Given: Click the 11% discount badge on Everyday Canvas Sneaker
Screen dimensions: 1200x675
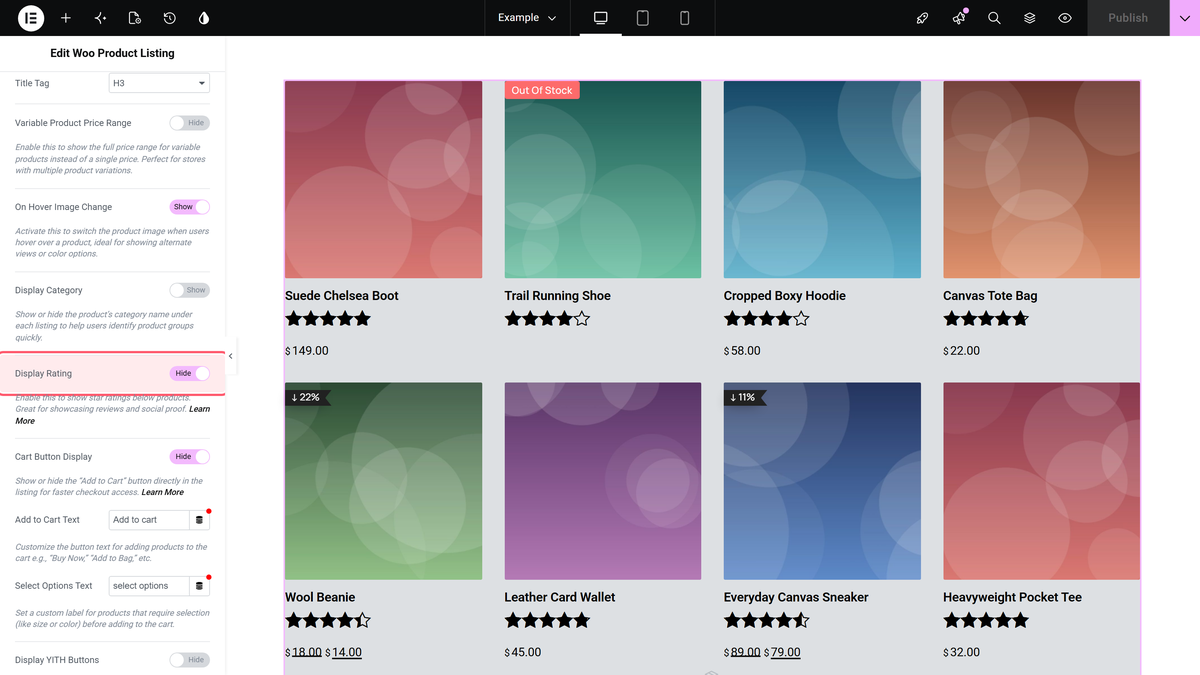Looking at the screenshot, I should click(744, 397).
